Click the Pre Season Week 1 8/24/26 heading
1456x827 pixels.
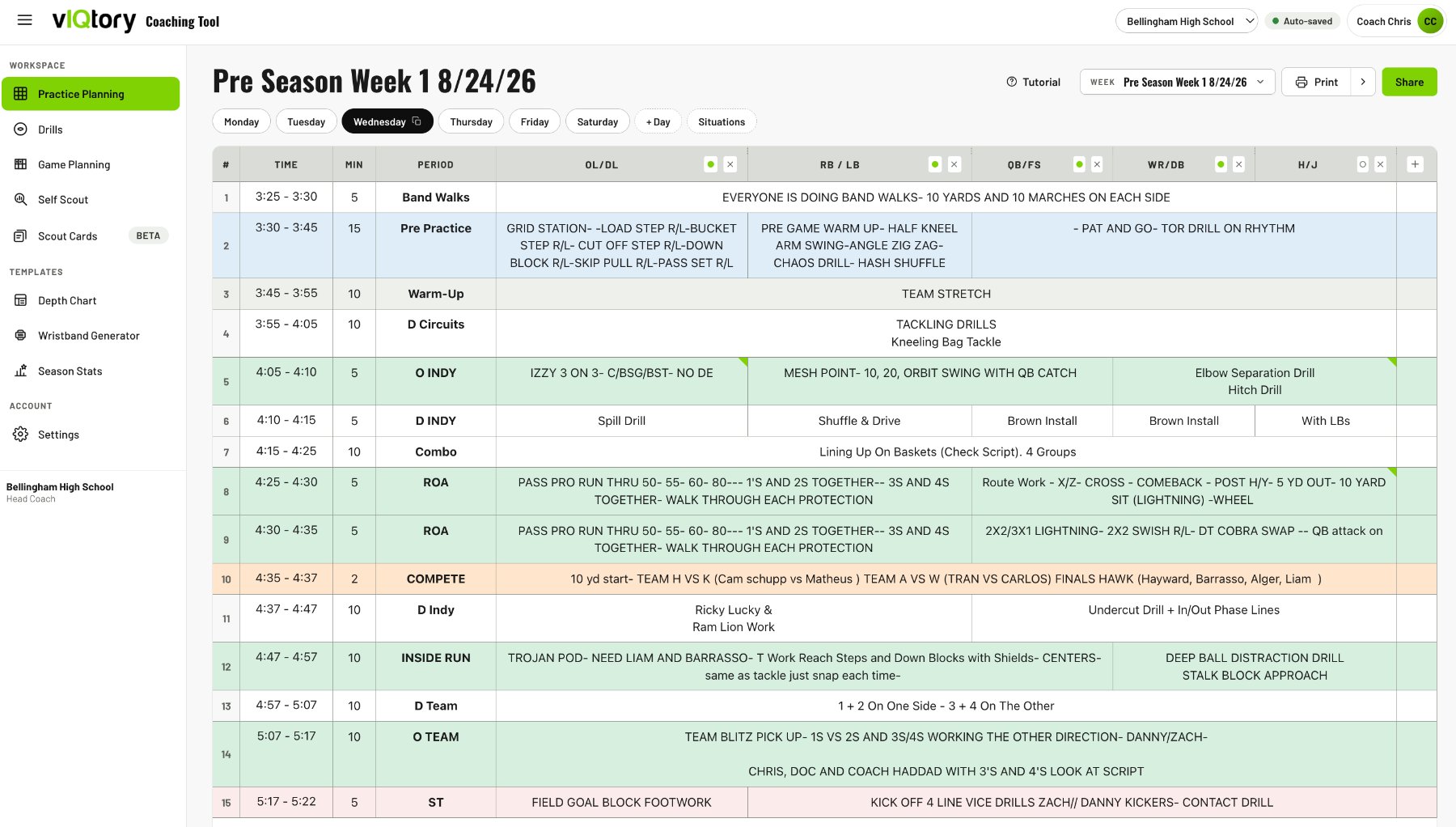[375, 81]
